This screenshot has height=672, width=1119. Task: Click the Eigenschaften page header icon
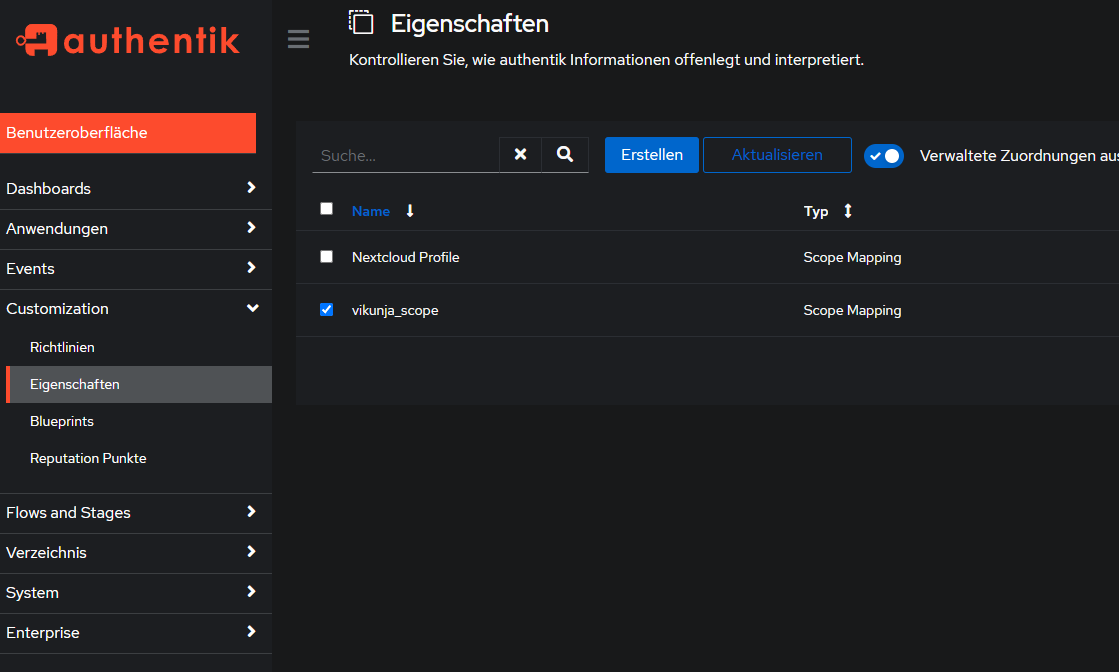361,22
